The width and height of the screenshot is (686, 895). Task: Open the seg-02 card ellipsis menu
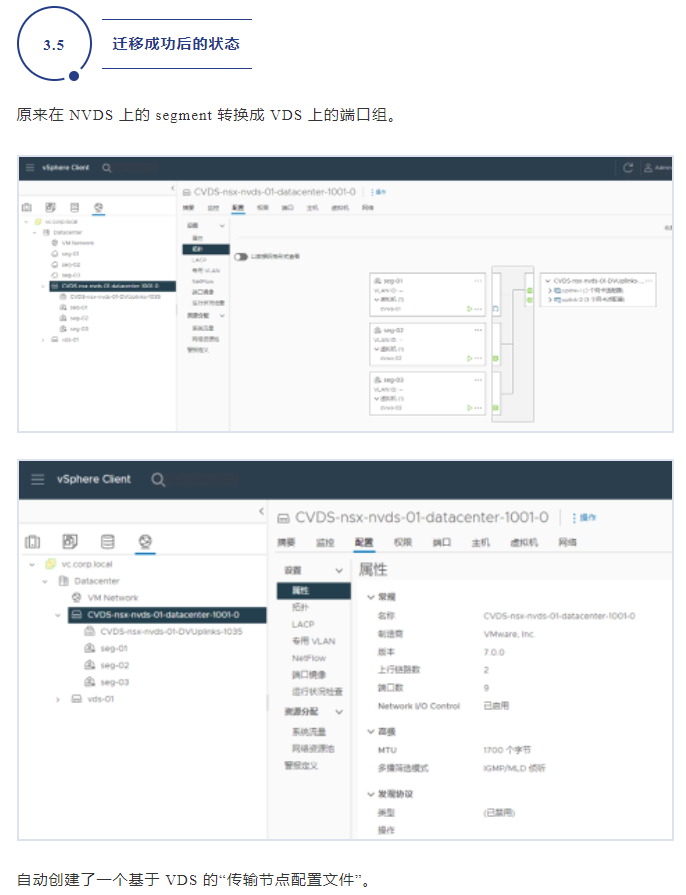click(x=478, y=330)
